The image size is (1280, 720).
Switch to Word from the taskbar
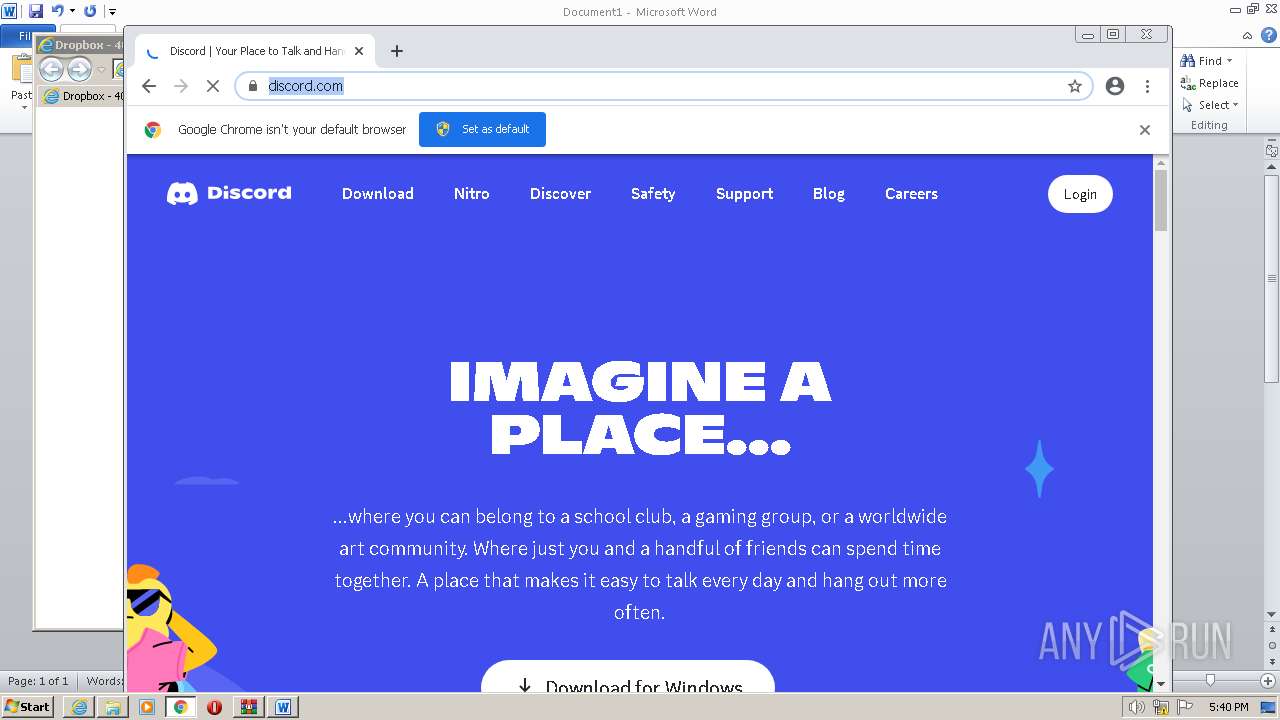click(x=283, y=707)
